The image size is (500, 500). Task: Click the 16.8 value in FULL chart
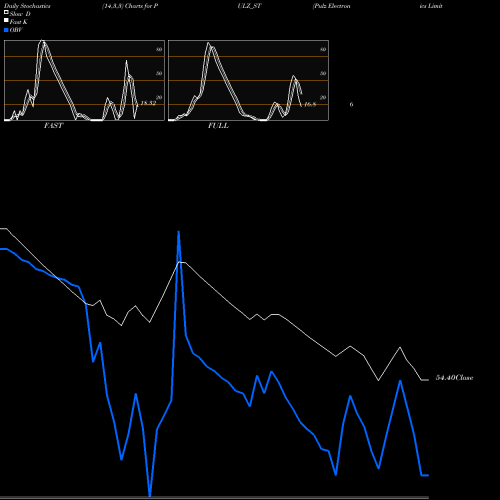[310, 105]
